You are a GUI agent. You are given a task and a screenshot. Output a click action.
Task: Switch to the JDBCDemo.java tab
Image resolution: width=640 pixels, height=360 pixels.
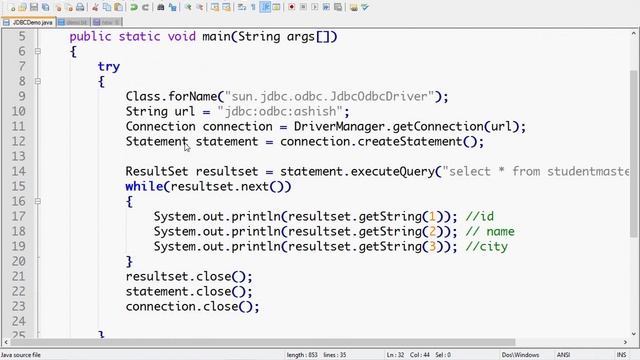click(x=28, y=22)
